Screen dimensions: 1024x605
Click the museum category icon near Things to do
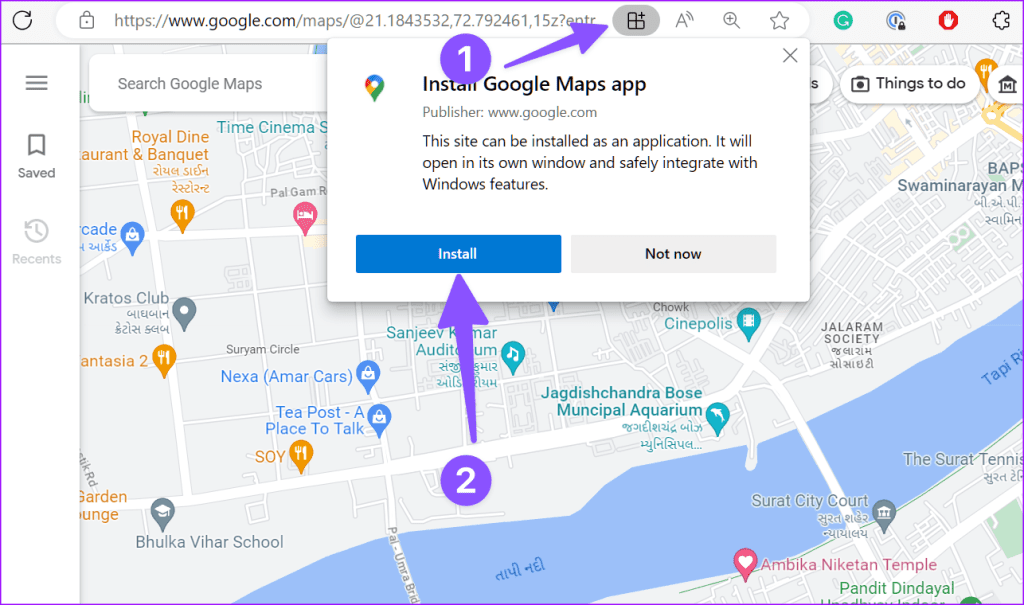pos(1006,84)
